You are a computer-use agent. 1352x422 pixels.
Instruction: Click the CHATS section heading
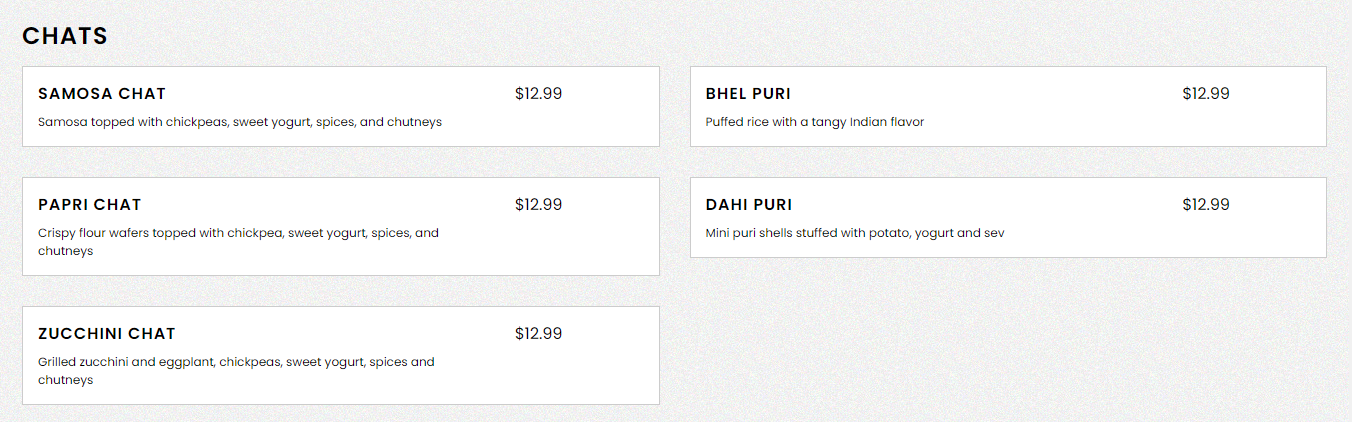coord(65,36)
